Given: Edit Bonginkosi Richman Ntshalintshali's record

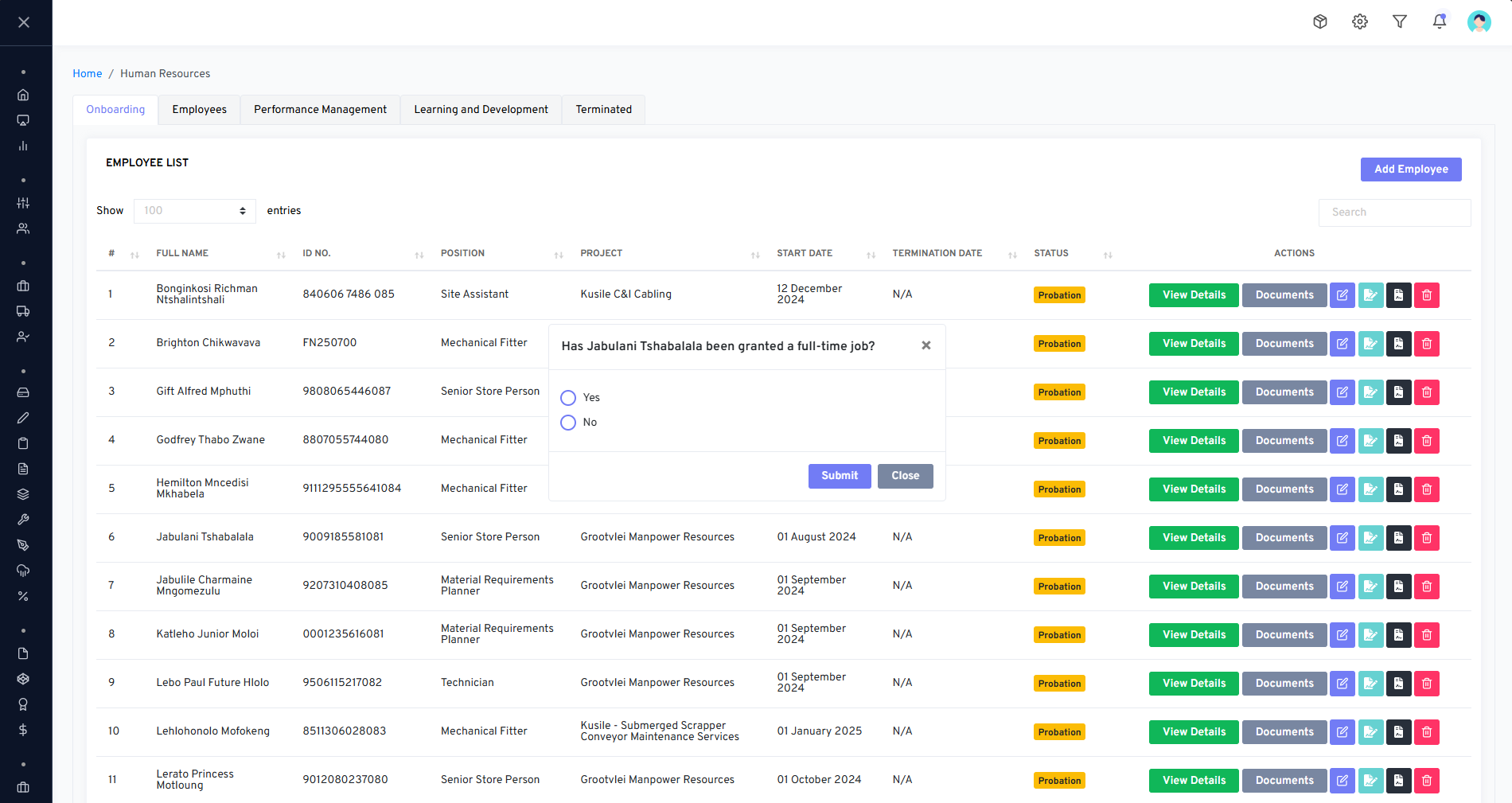Looking at the screenshot, I should (x=1342, y=295).
